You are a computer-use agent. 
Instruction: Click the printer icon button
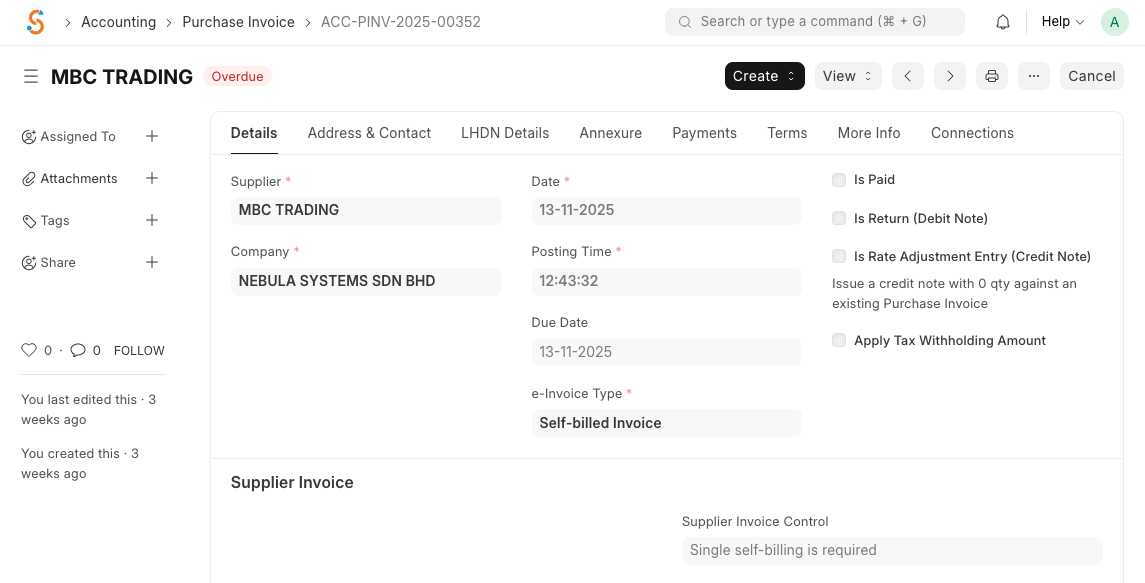pos(992,76)
